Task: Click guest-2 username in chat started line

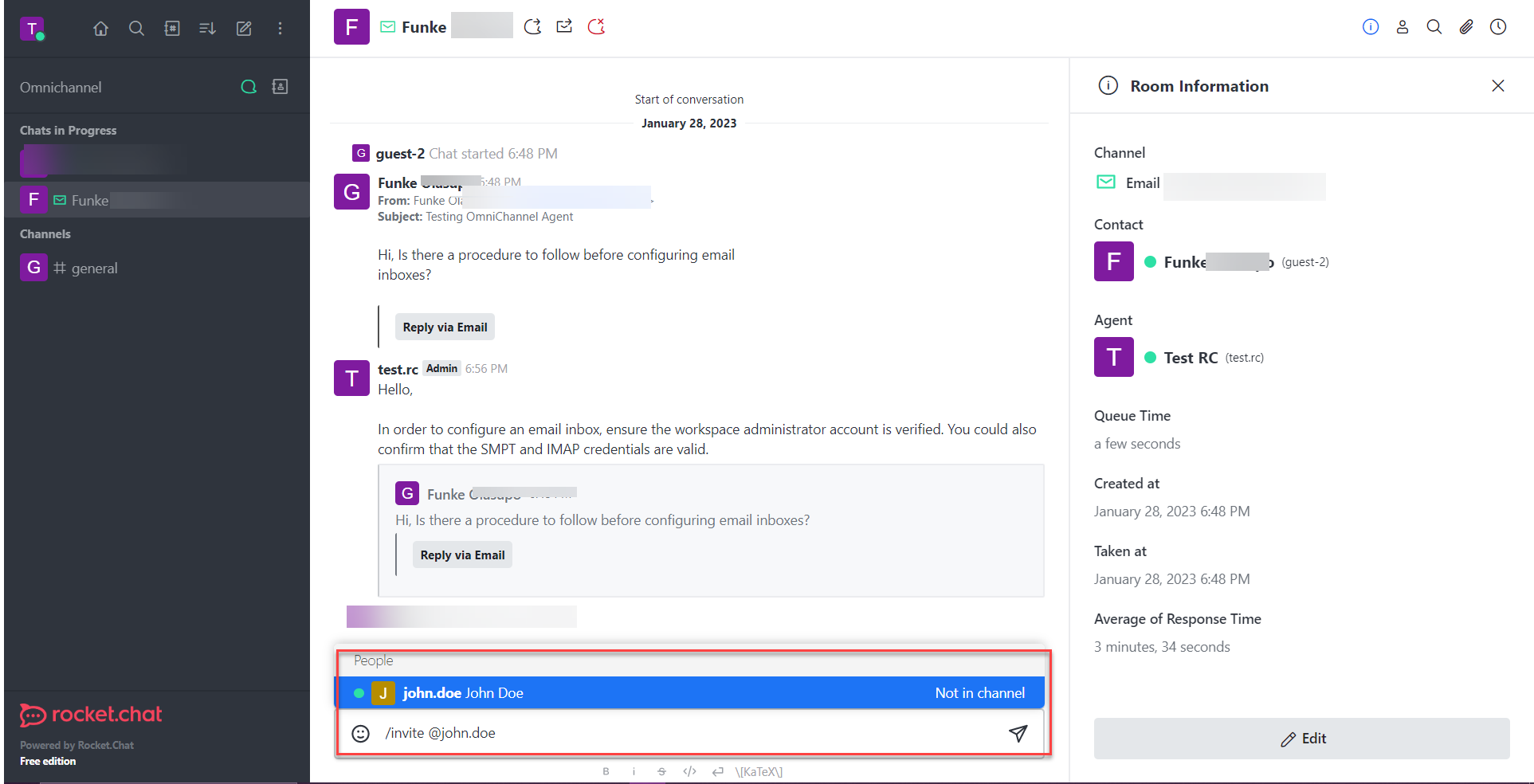Action: click(x=400, y=154)
